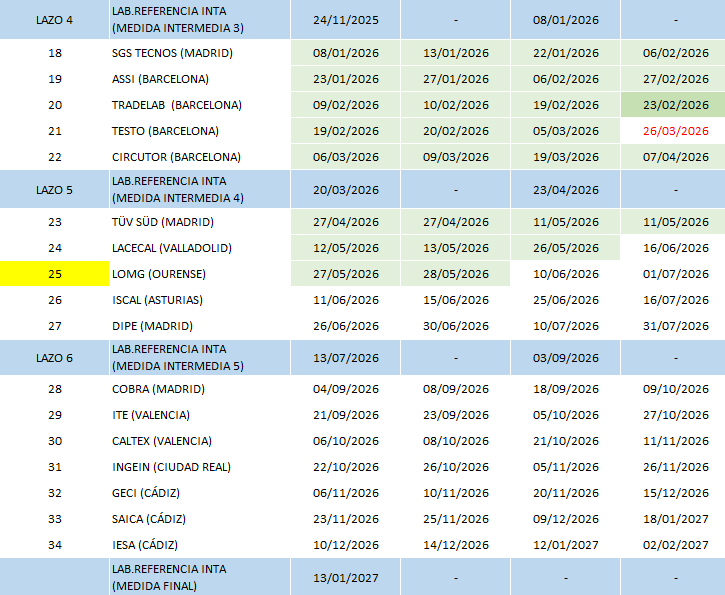
Task: Select the TRADELAB (BARCELONA) row label
Action: (199, 105)
